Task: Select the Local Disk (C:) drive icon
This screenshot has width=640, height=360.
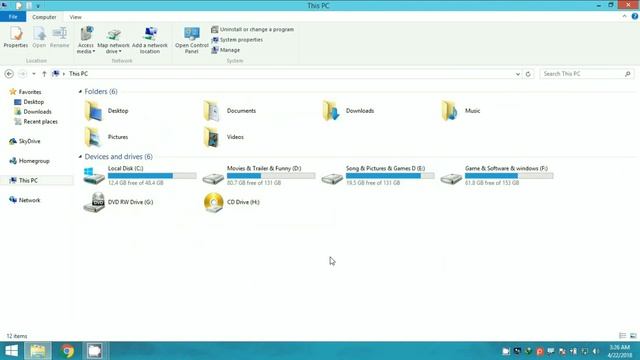Action: pyautogui.click(x=93, y=176)
